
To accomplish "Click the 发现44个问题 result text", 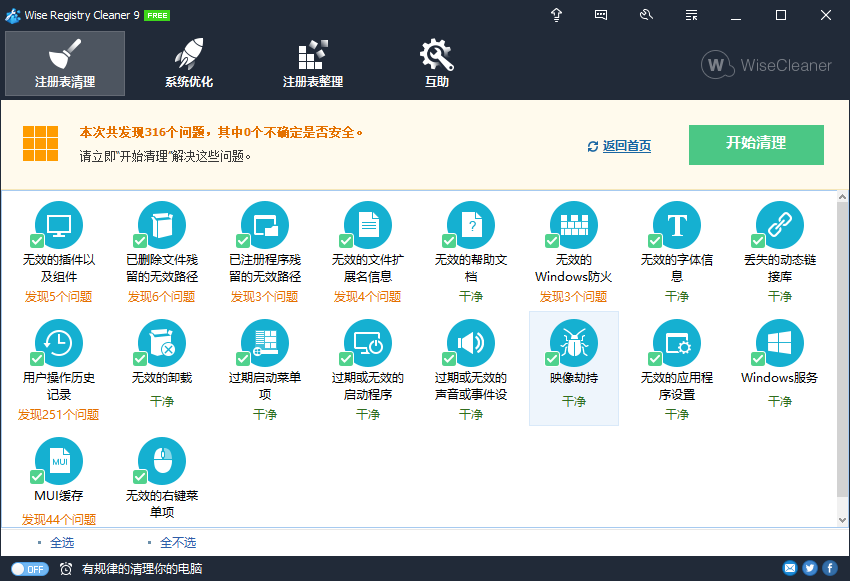I will coord(59,519).
